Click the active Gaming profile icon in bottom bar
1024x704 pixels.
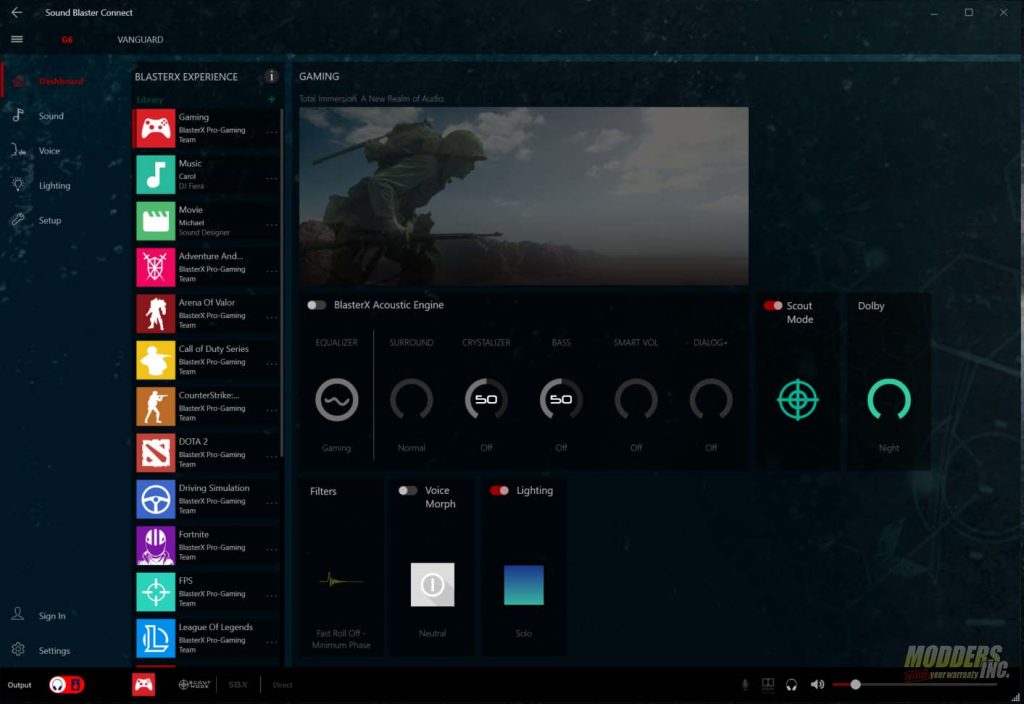tap(144, 684)
